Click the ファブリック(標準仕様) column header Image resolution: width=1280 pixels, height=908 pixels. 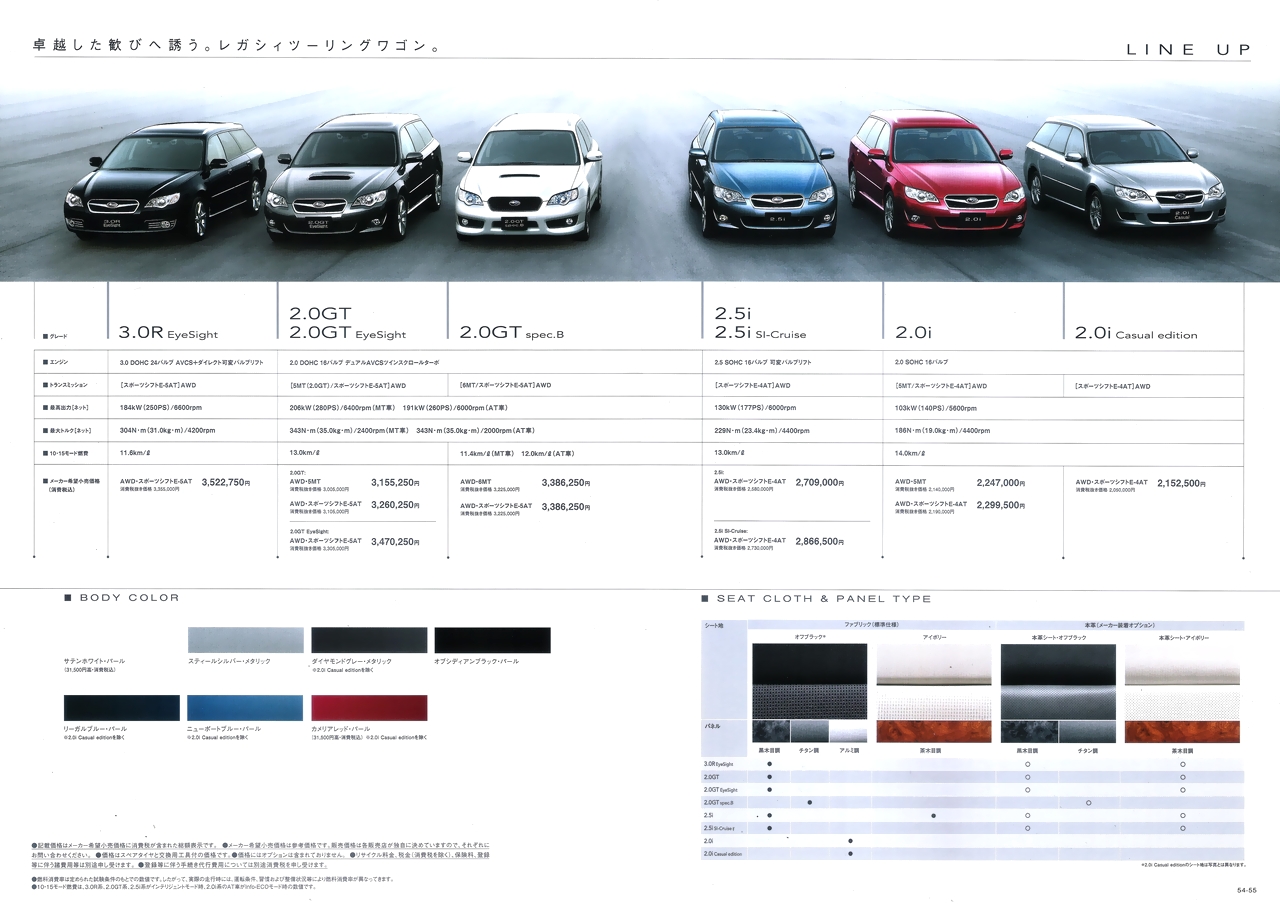pyautogui.click(x=872, y=624)
